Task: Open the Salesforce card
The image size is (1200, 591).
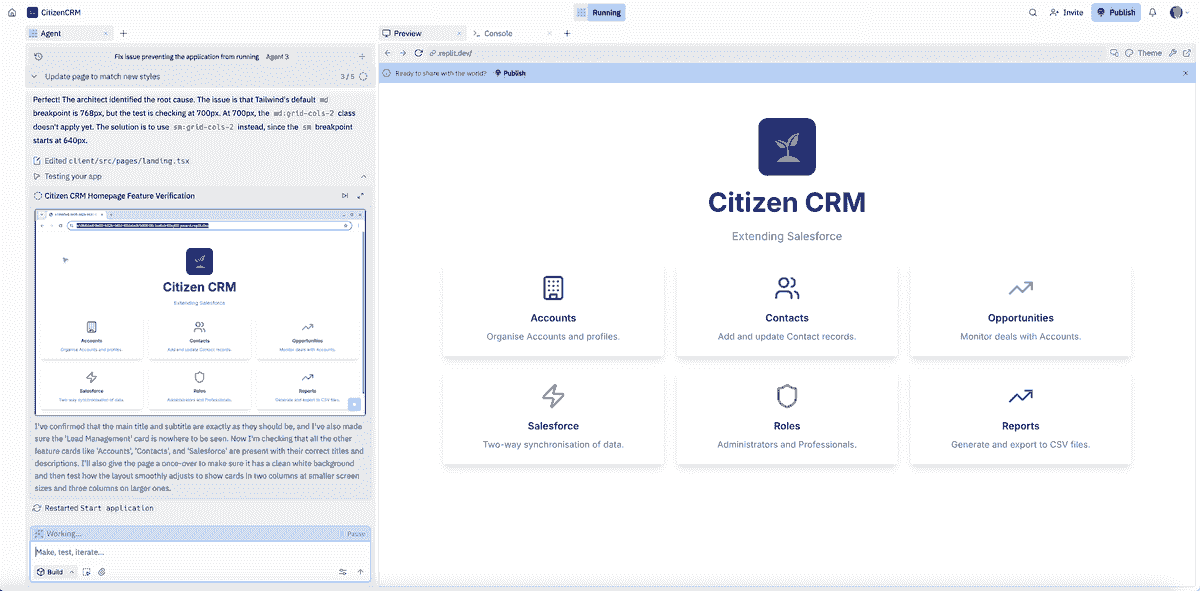Action: (x=553, y=418)
